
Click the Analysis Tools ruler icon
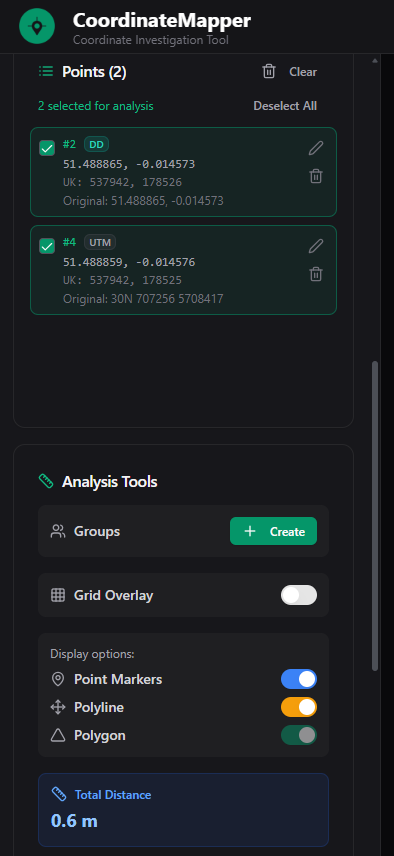point(46,482)
